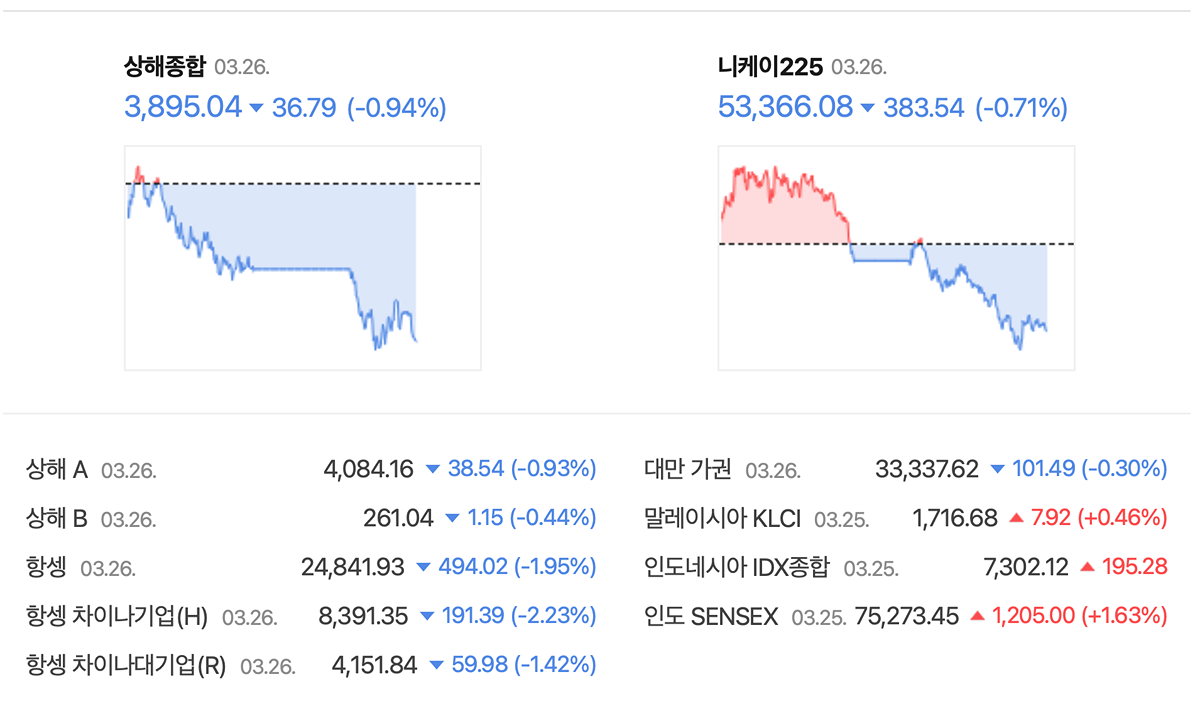Click the up triangle for 인도네시아 IDX종합
The height and width of the screenshot is (711, 1200).
click(1087, 567)
